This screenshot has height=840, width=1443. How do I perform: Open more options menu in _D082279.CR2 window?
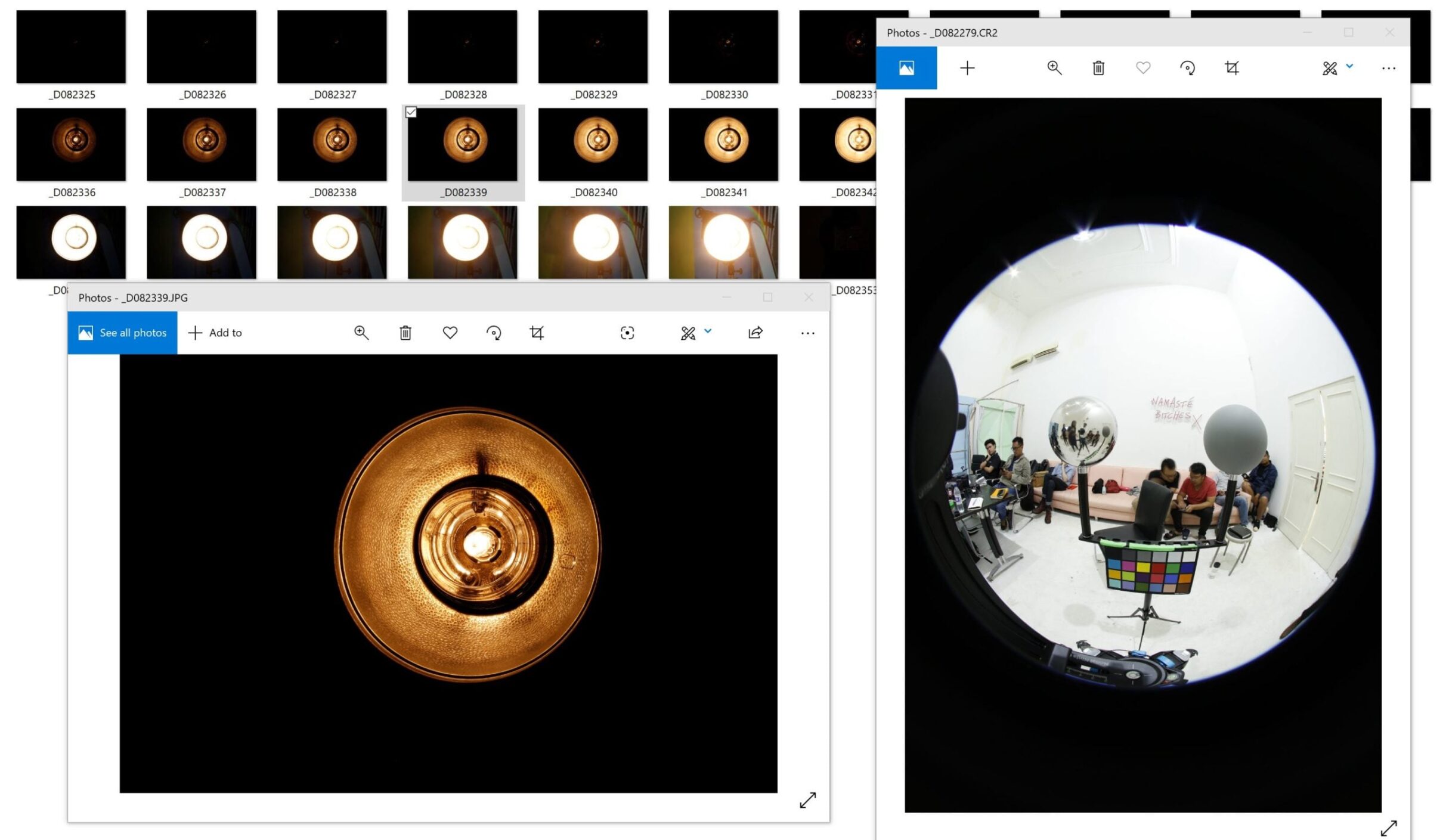[x=1389, y=69]
